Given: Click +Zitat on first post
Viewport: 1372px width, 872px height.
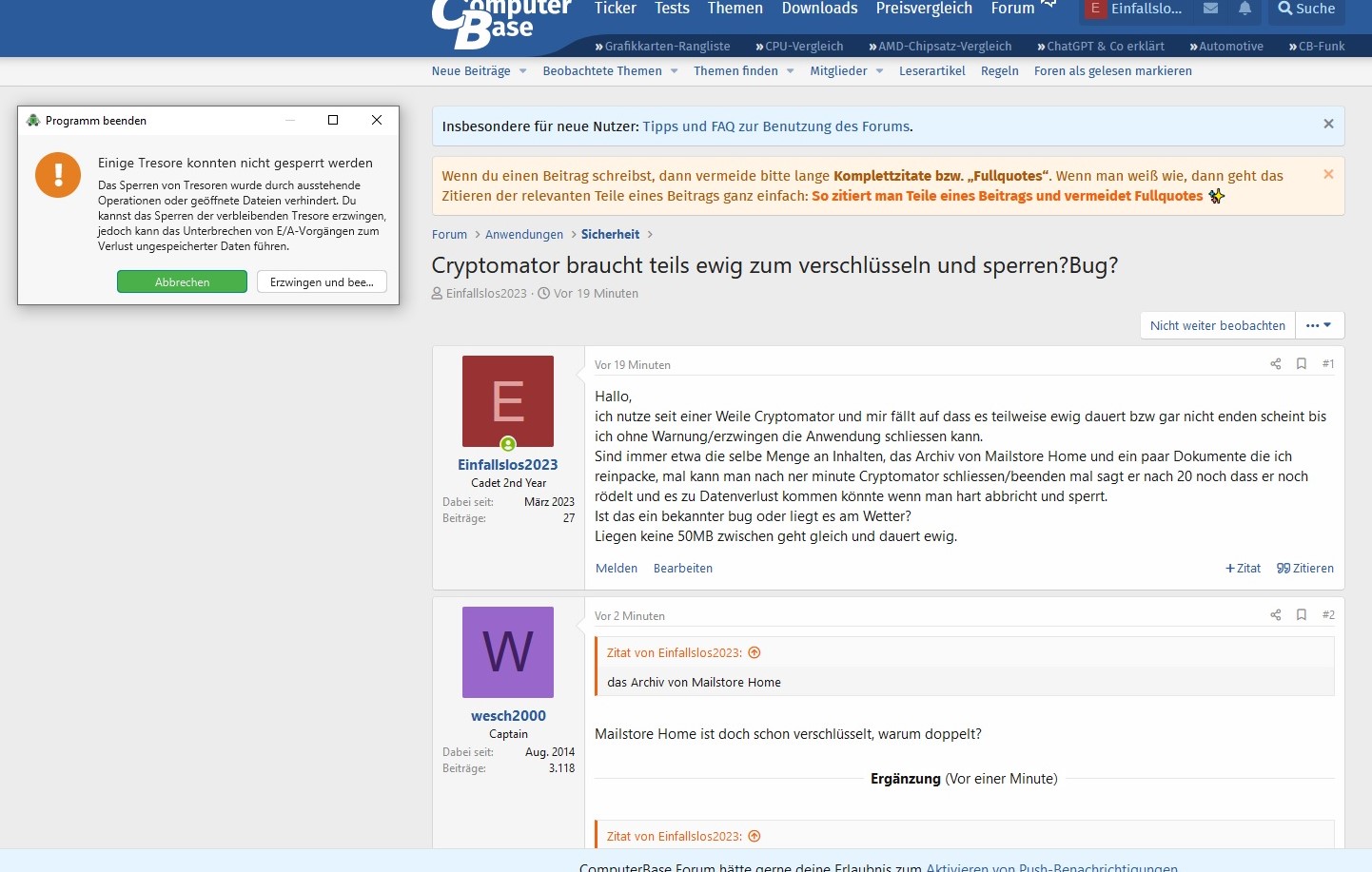Looking at the screenshot, I should tap(1243, 569).
